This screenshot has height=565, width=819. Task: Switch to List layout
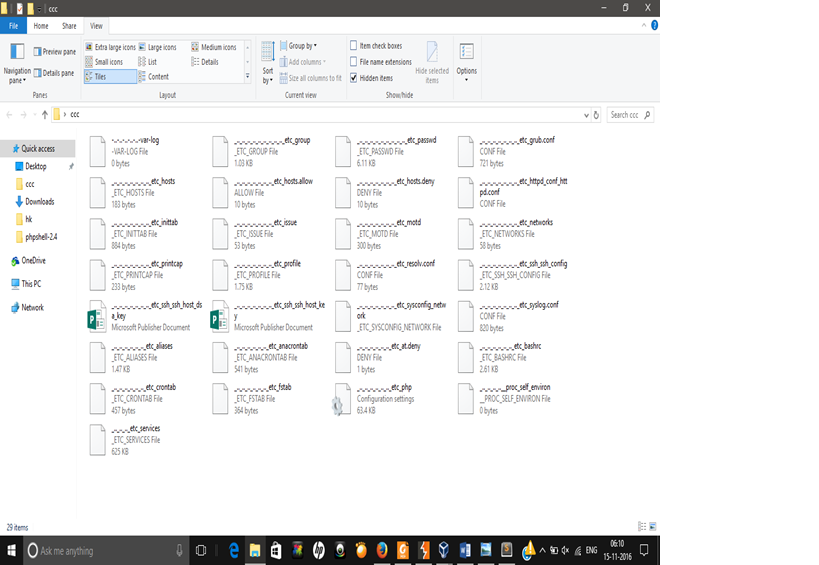(x=147, y=62)
